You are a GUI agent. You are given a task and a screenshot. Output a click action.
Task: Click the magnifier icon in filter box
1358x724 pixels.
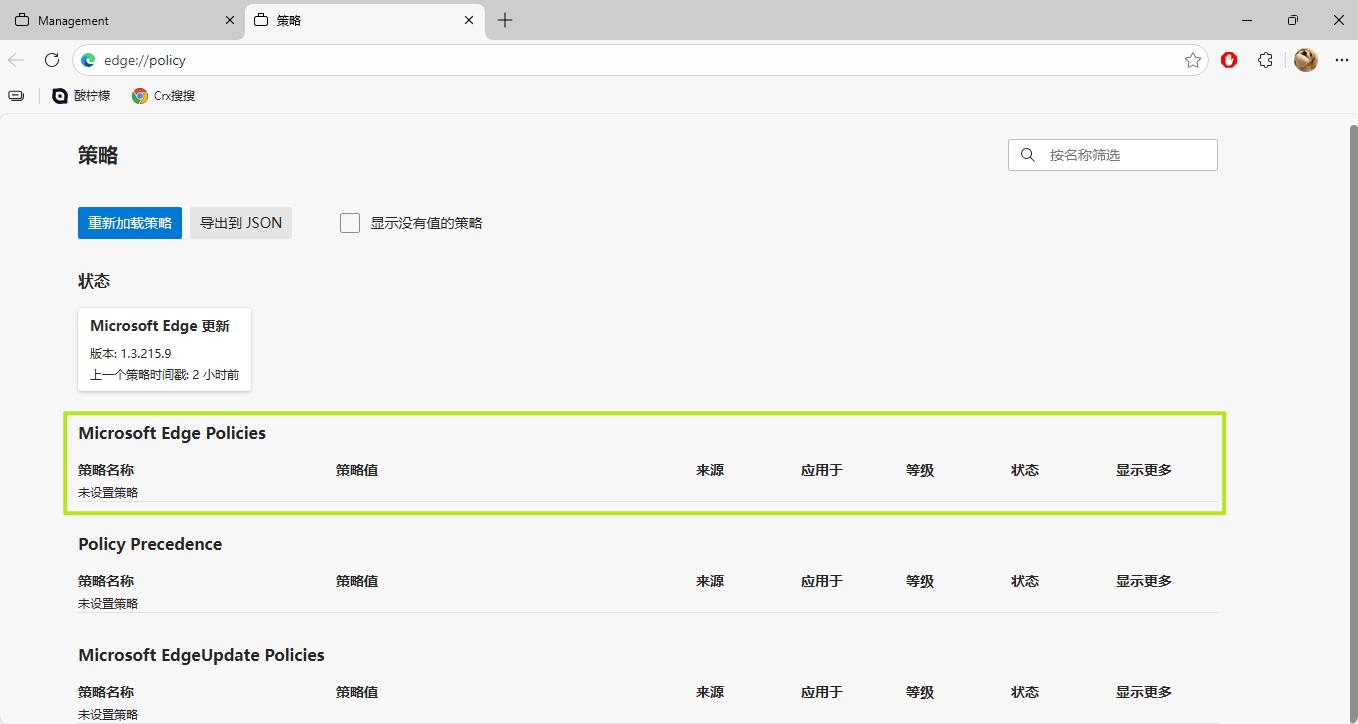pos(1027,155)
